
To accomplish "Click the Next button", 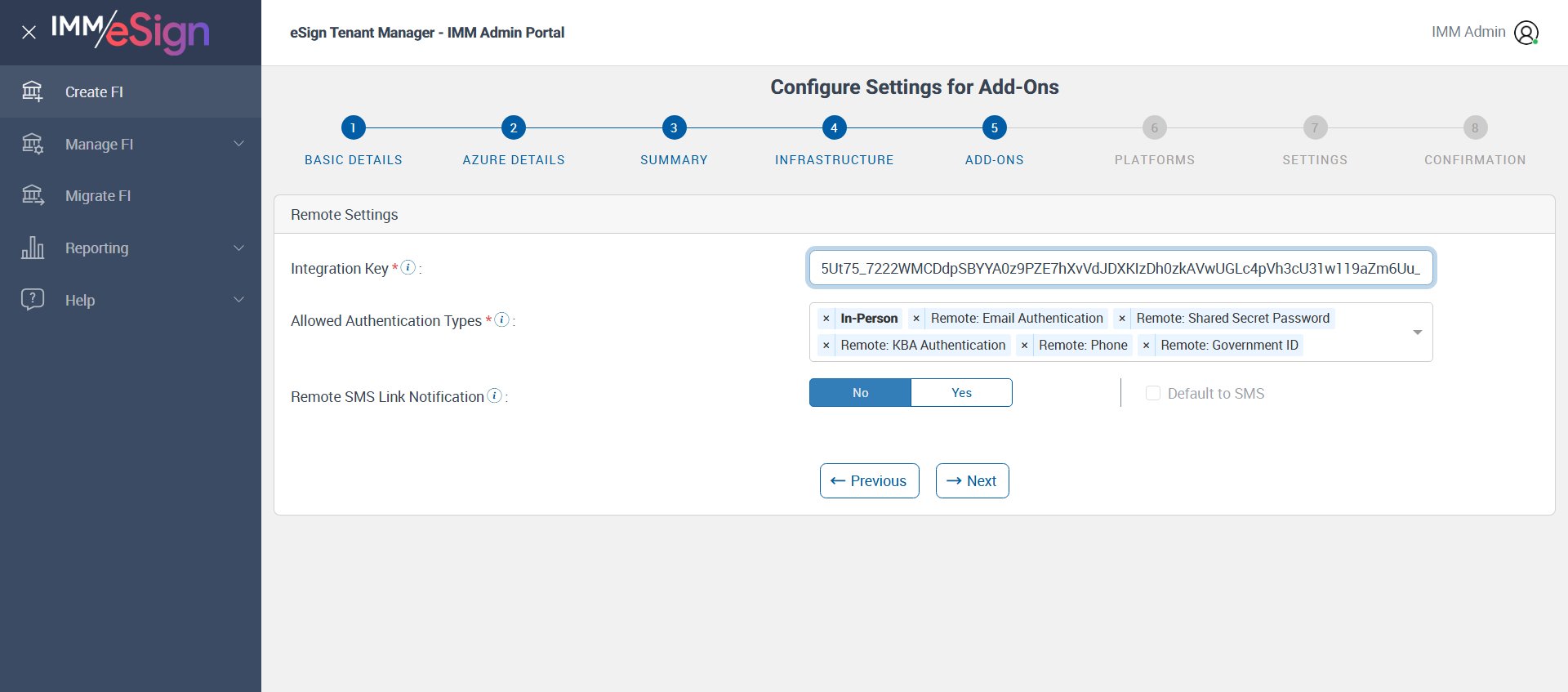I will pyautogui.click(x=972, y=481).
